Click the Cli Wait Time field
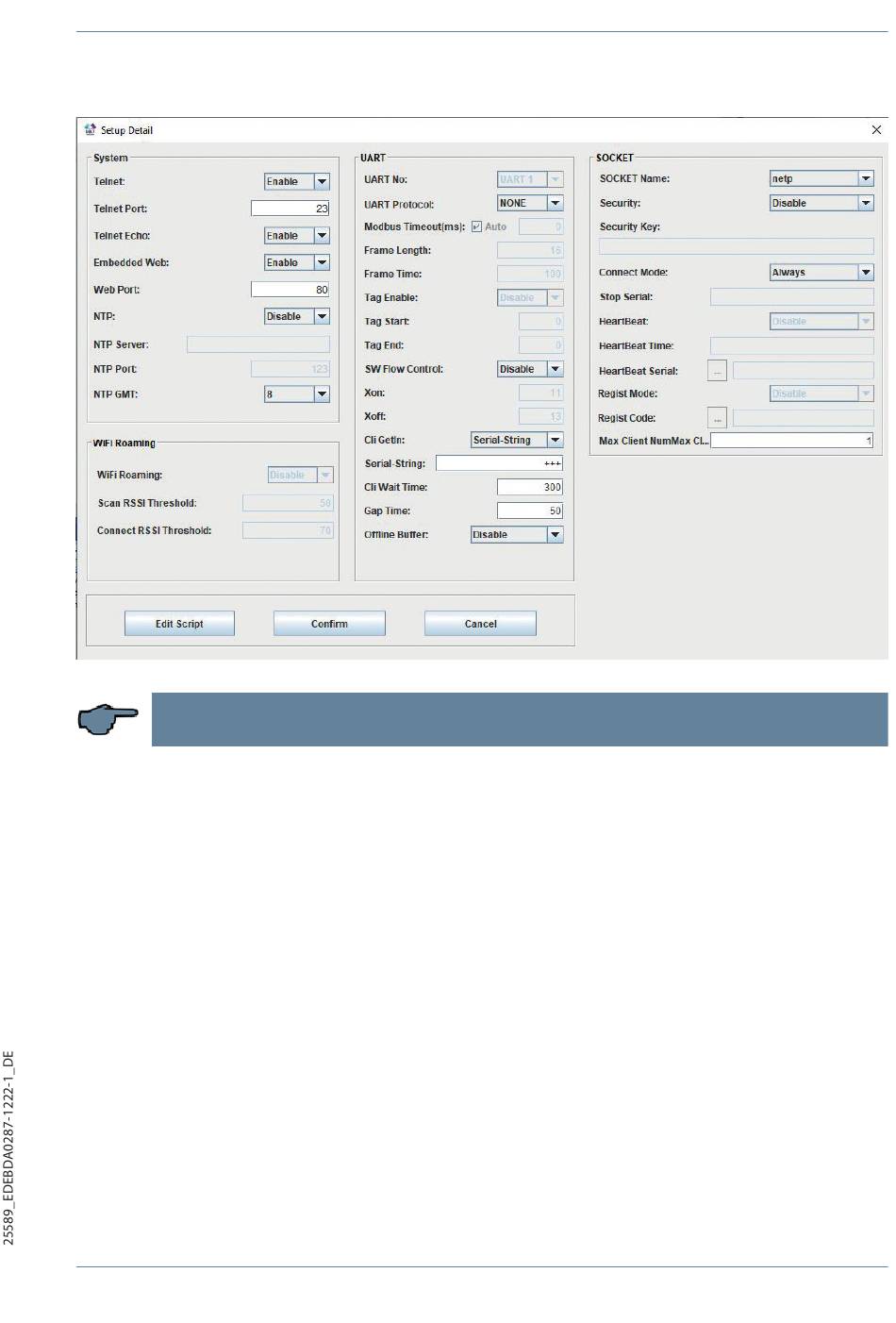Viewport: 896px width, 1323px height. click(x=530, y=487)
